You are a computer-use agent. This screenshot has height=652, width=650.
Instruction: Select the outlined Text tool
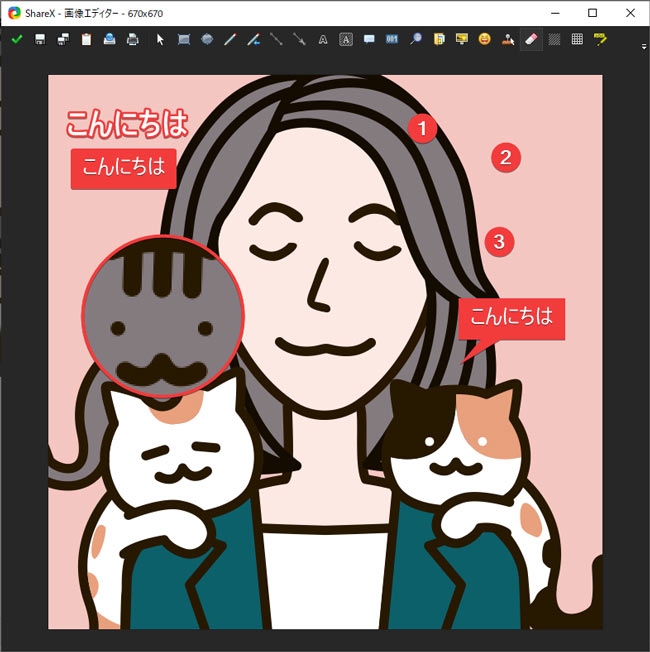tap(323, 40)
